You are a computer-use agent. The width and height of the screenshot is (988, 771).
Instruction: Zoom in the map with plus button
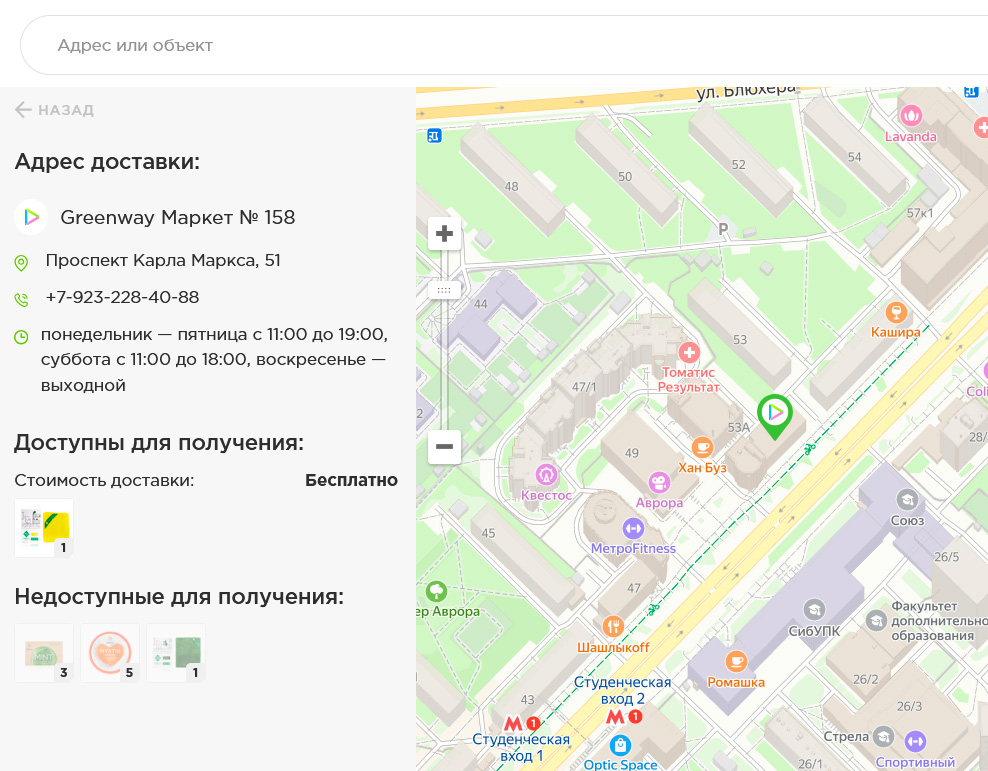pos(444,234)
